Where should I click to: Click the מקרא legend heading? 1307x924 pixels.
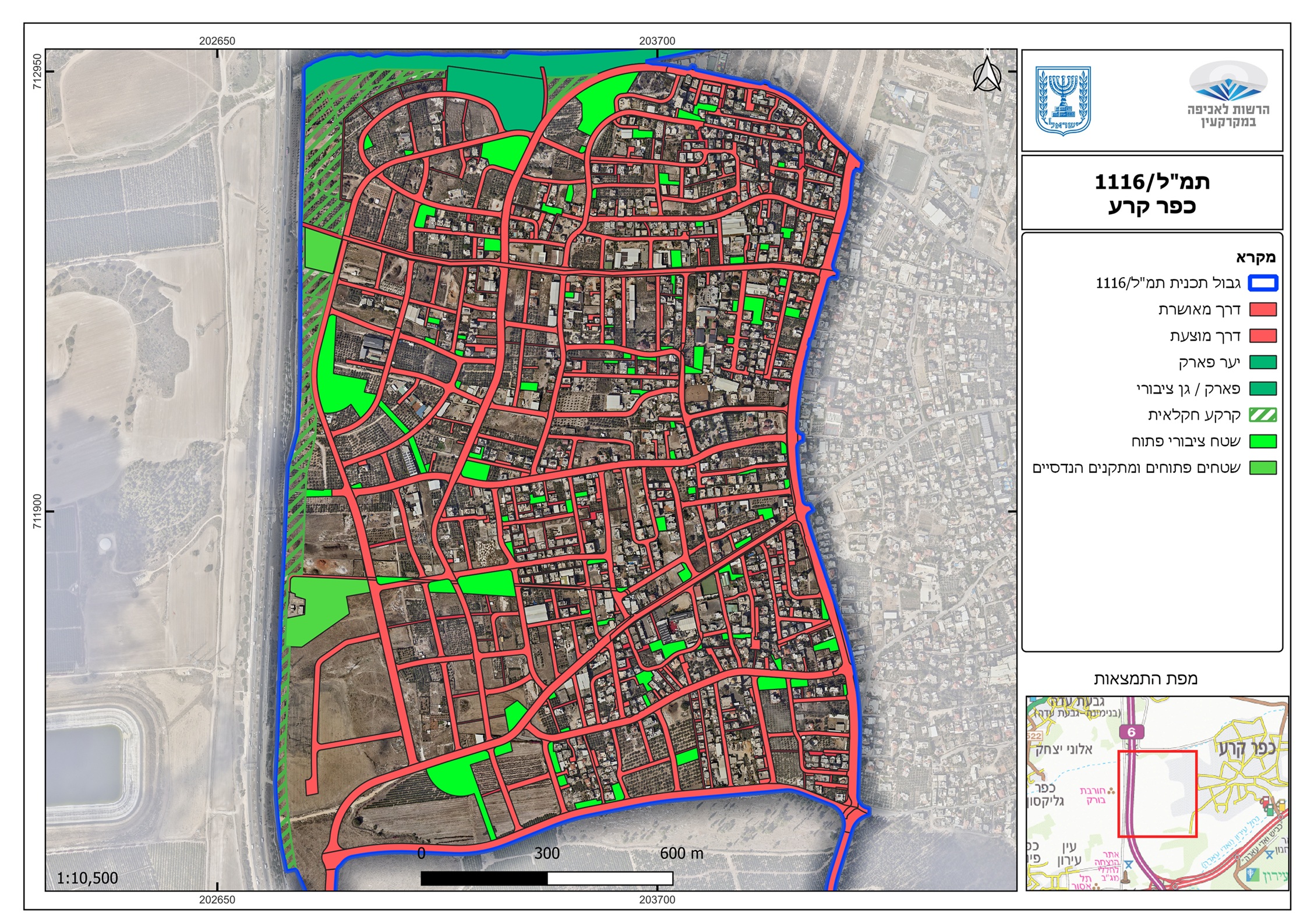1255,257
